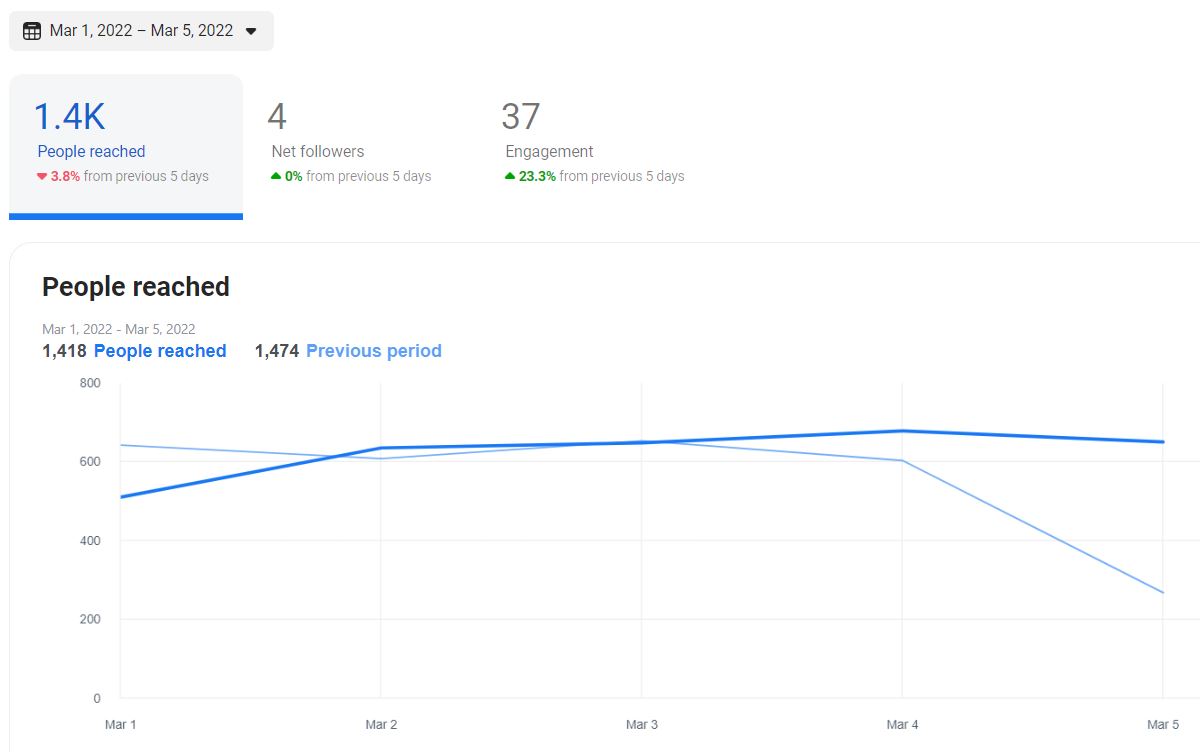Screen dimensions: 1200x752
Task: Open the Mar 1, 2022 – Mar 5, 2022 selector
Action: coord(141,31)
